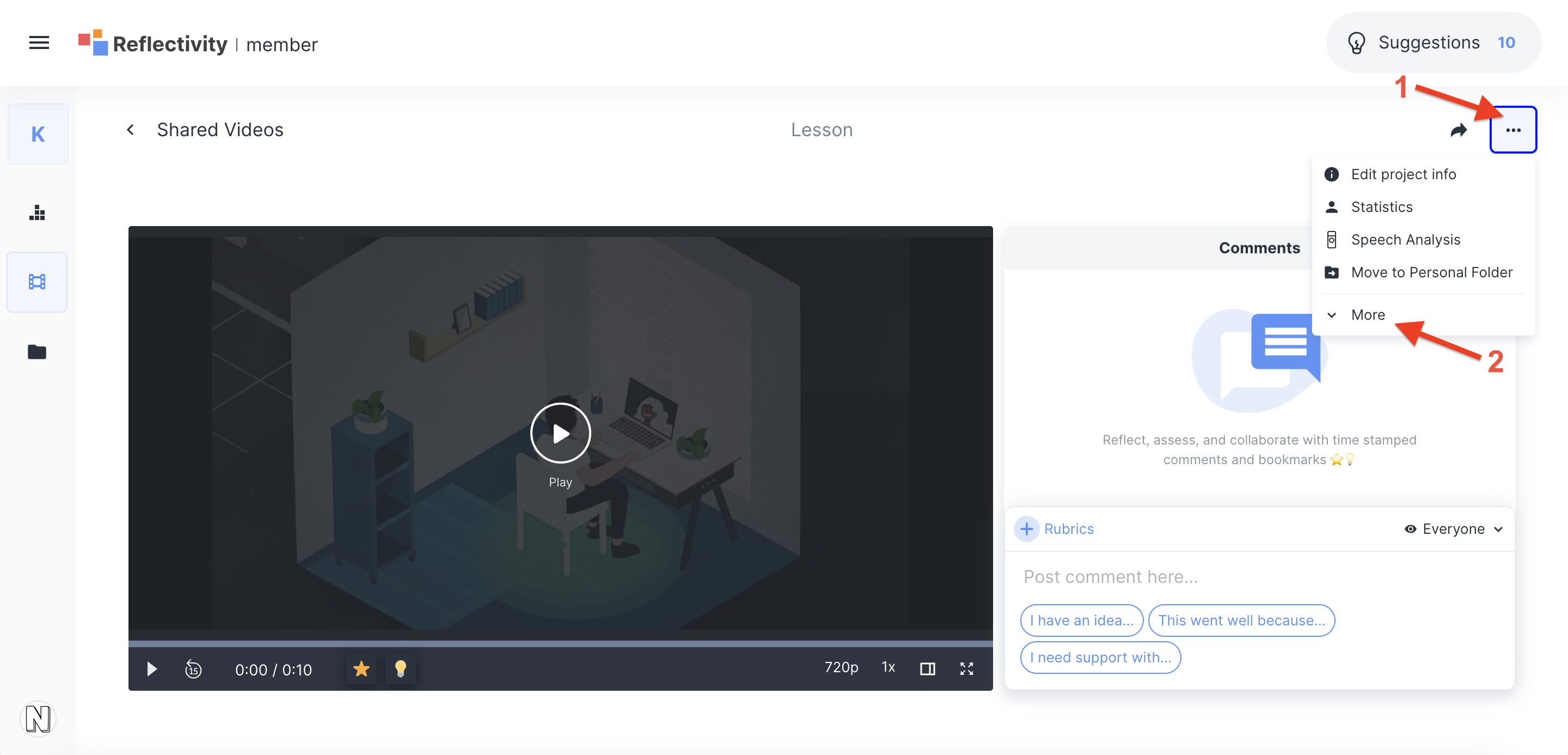This screenshot has height=755, width=1568.
Task: Open the folder icon in sidebar
Action: click(37, 352)
